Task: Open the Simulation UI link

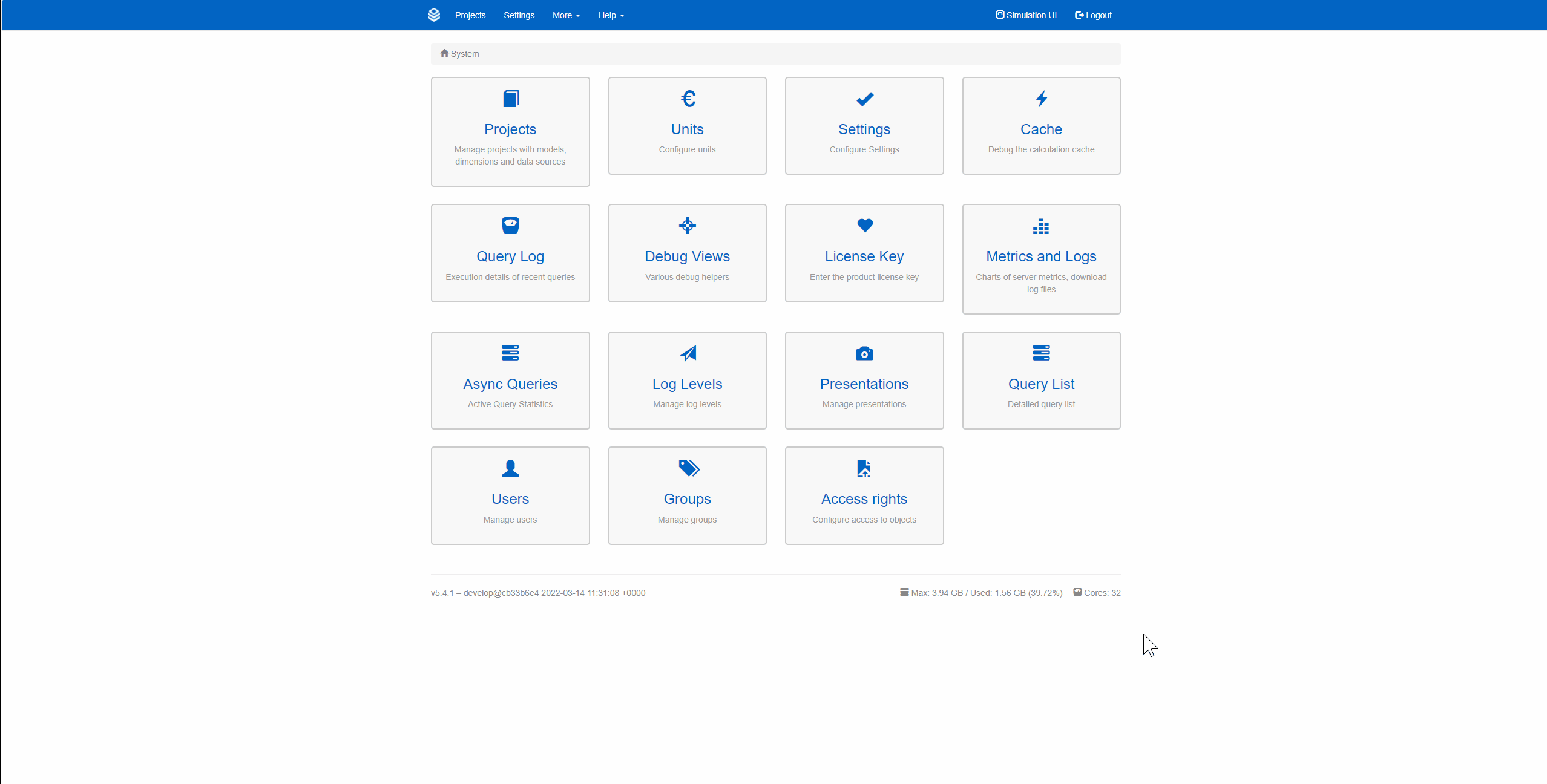Action: (x=1025, y=15)
